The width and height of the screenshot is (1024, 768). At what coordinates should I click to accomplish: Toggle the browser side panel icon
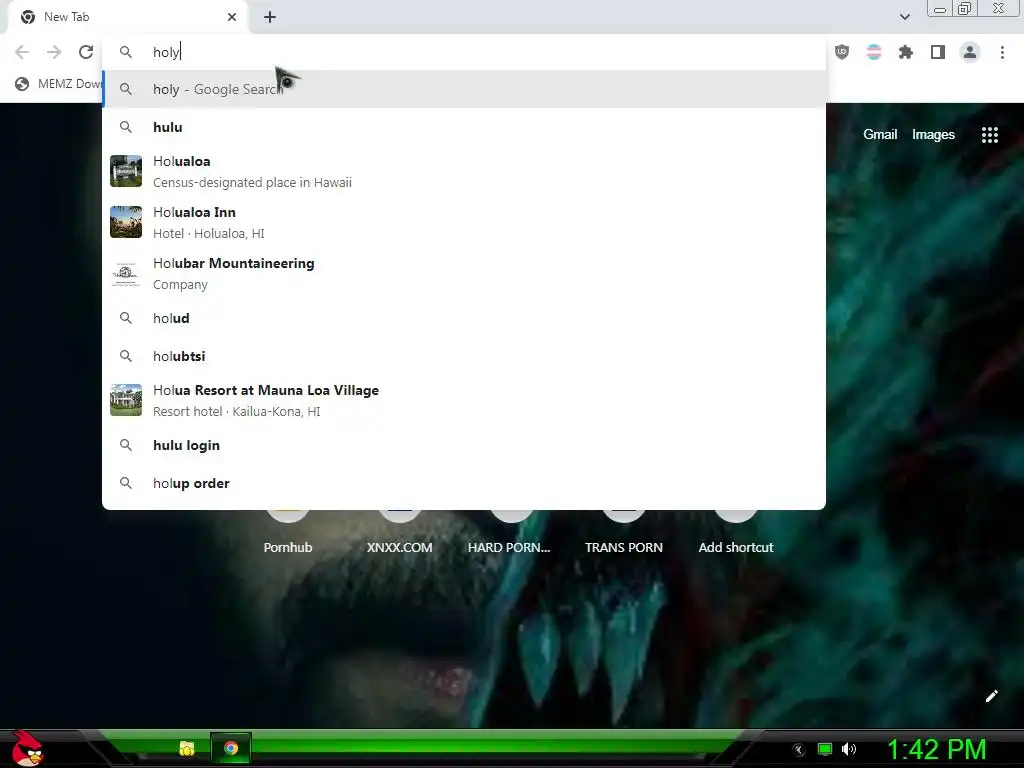(938, 52)
